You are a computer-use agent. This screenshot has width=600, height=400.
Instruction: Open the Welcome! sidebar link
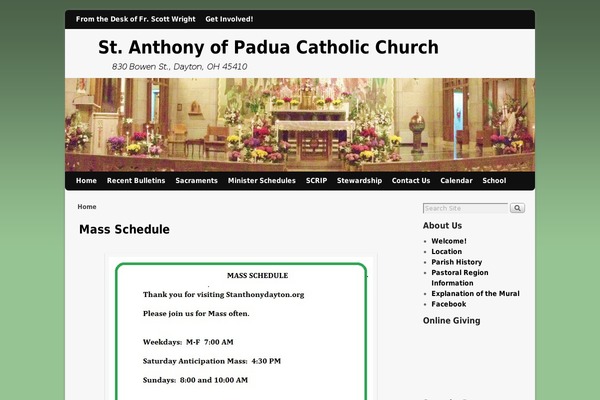coord(449,241)
